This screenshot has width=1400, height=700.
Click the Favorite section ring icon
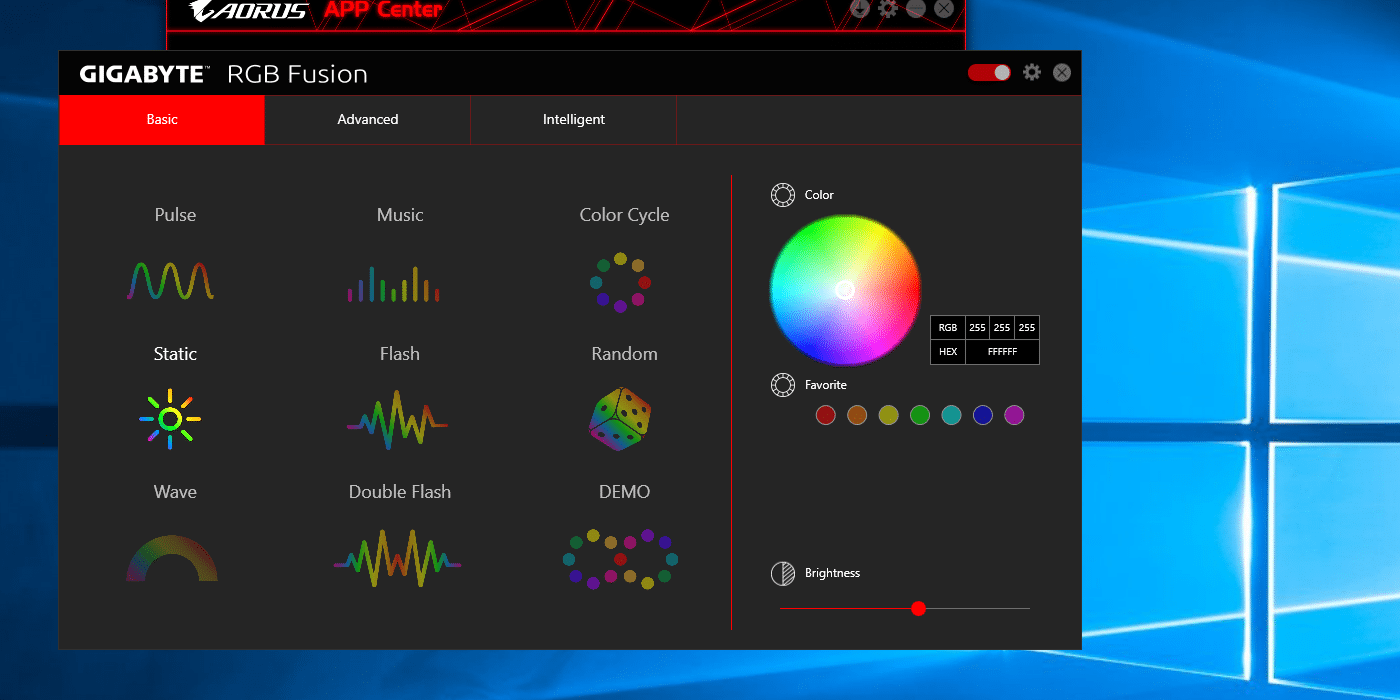tap(783, 385)
